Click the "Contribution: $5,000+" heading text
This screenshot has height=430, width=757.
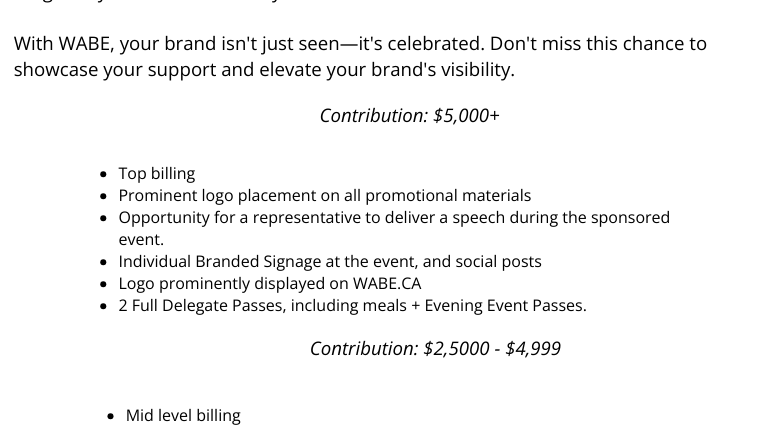pyautogui.click(x=409, y=116)
